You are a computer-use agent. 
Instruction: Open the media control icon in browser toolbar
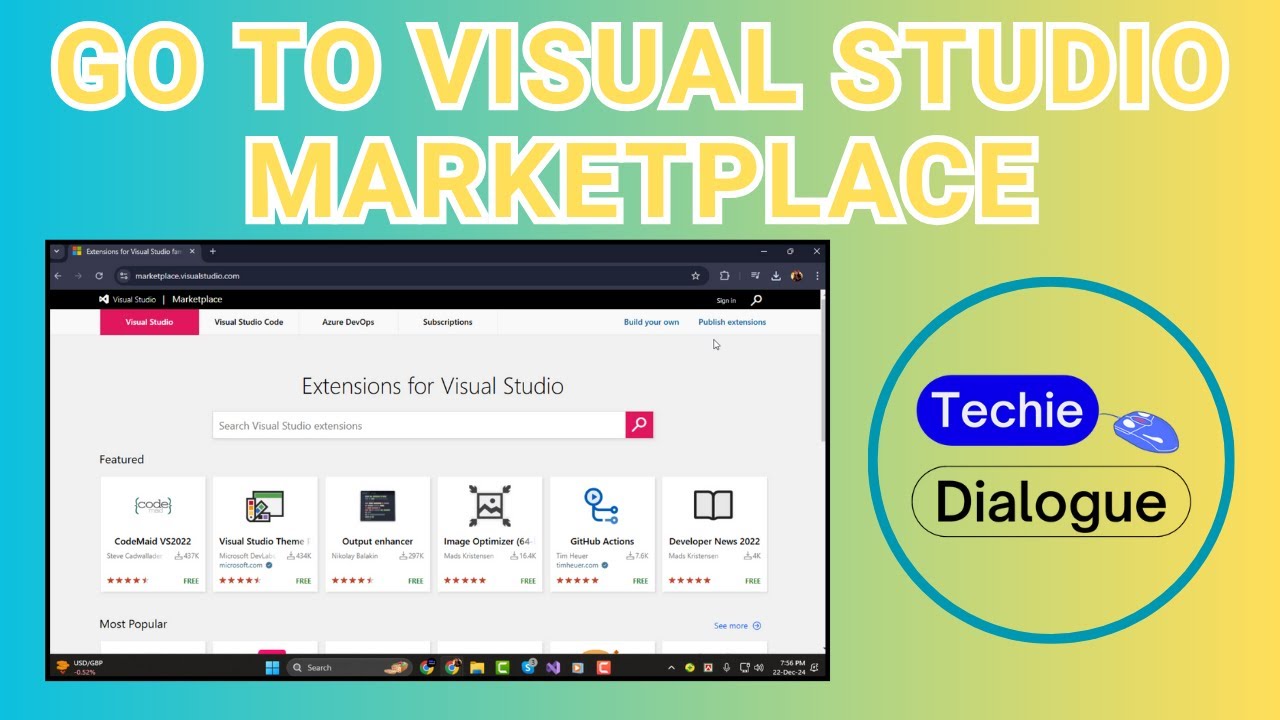tap(756, 276)
